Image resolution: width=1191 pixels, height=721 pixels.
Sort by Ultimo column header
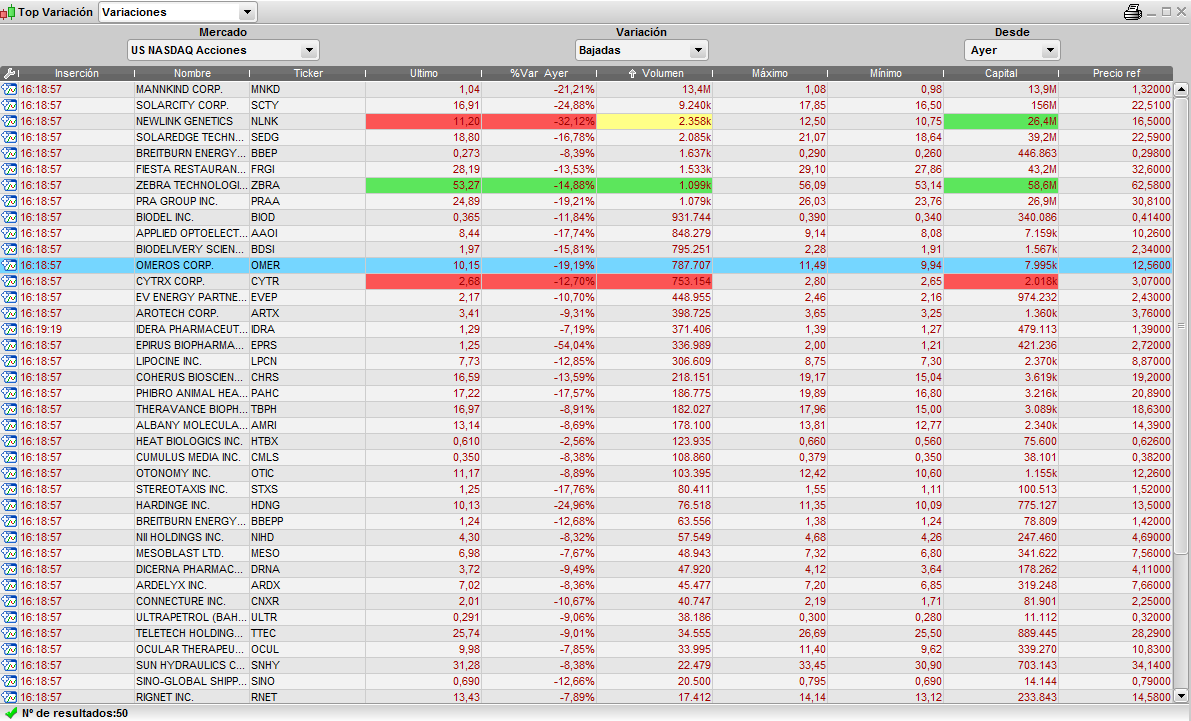coord(424,73)
